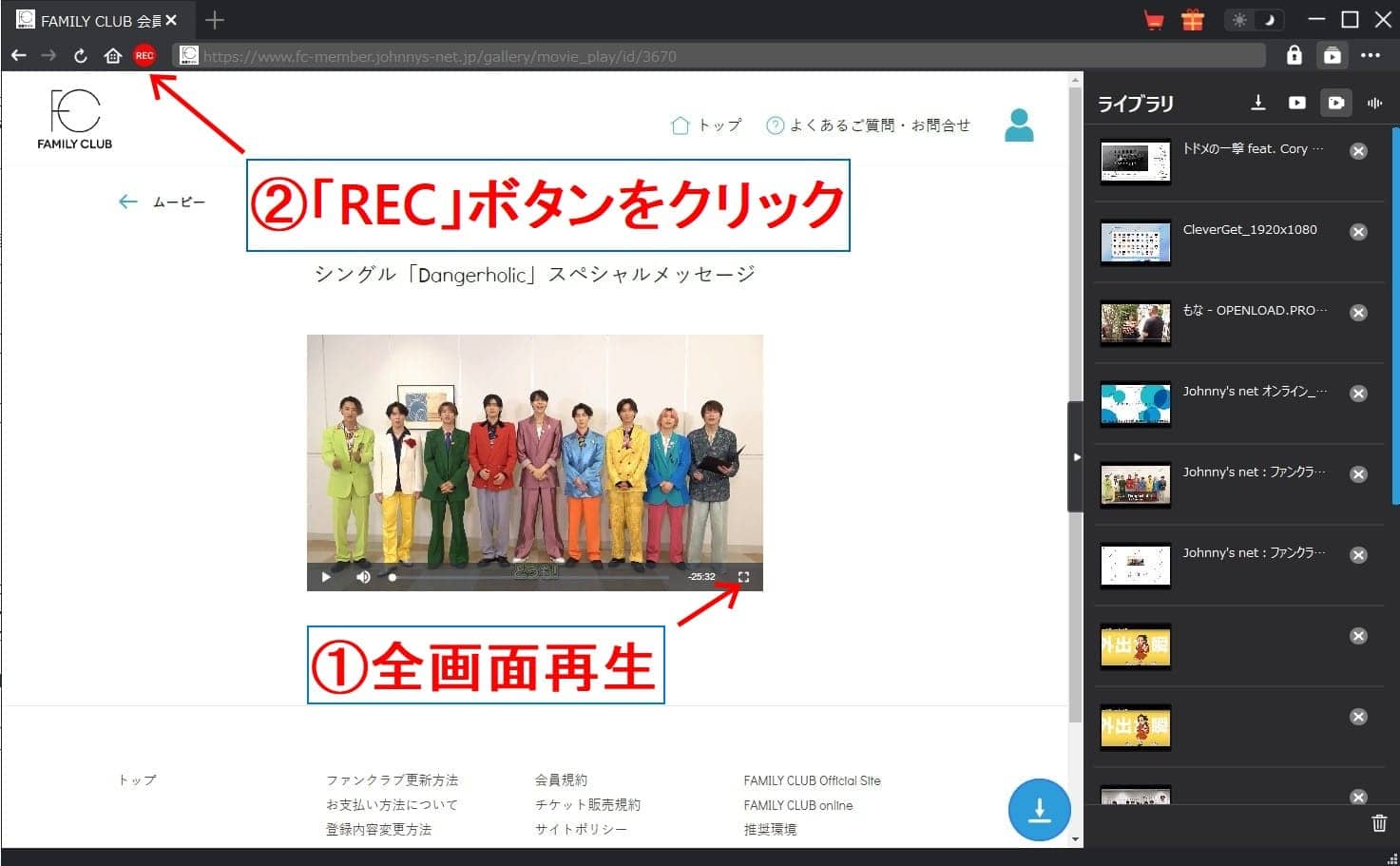Mute the video using speaker icon

[363, 576]
